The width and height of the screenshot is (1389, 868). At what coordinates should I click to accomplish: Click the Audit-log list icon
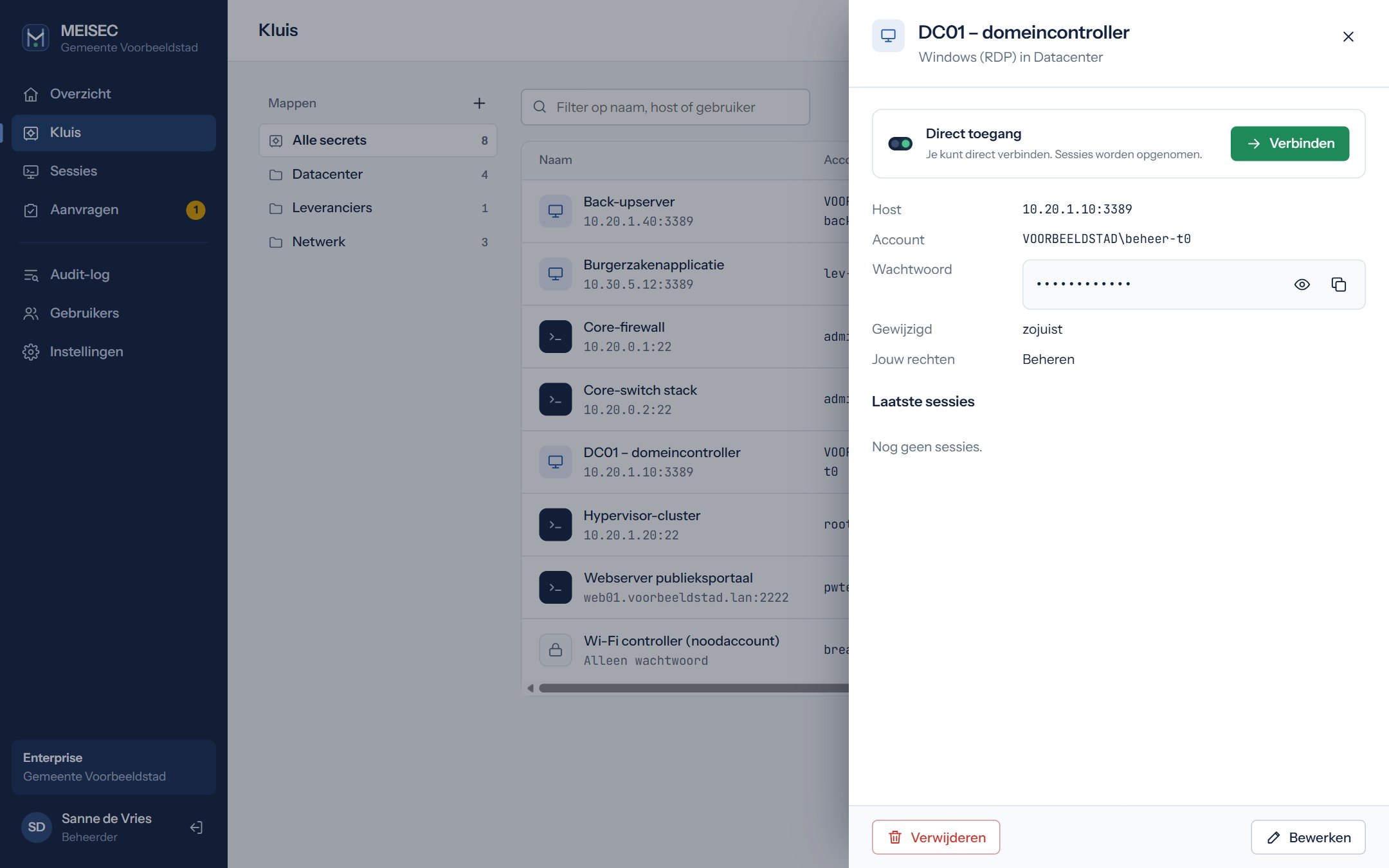31,275
